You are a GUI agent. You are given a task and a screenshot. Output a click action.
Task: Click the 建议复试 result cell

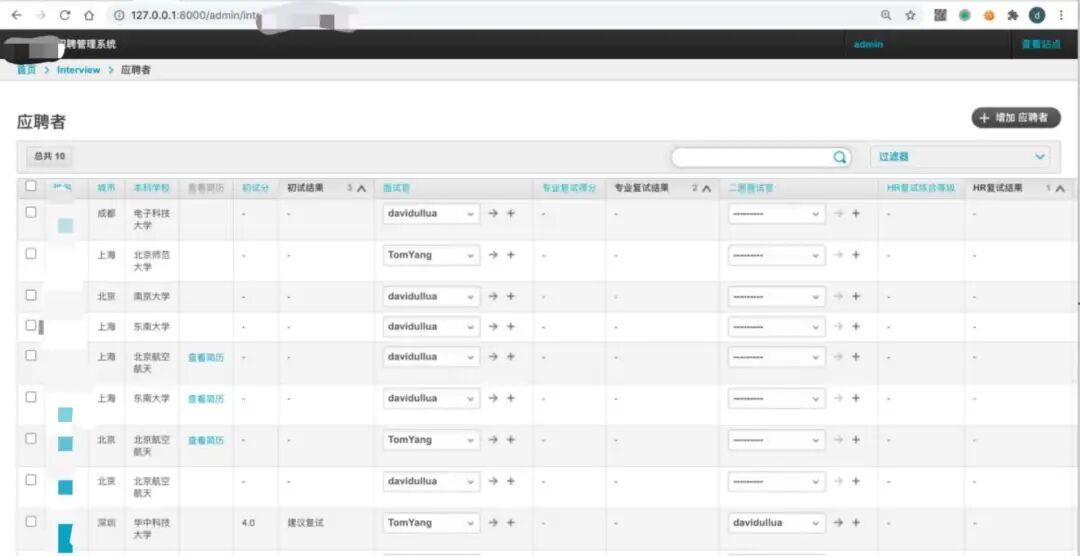point(306,522)
